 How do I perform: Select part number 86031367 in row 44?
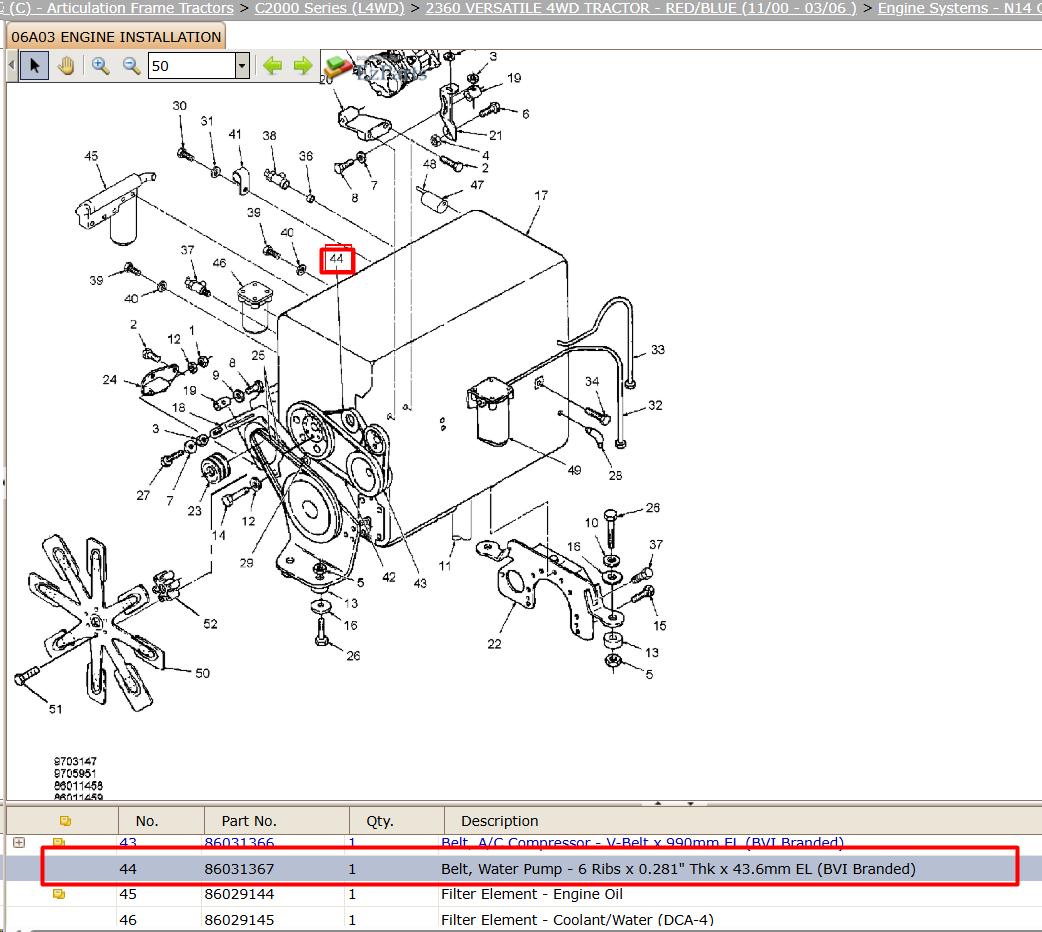click(x=239, y=869)
